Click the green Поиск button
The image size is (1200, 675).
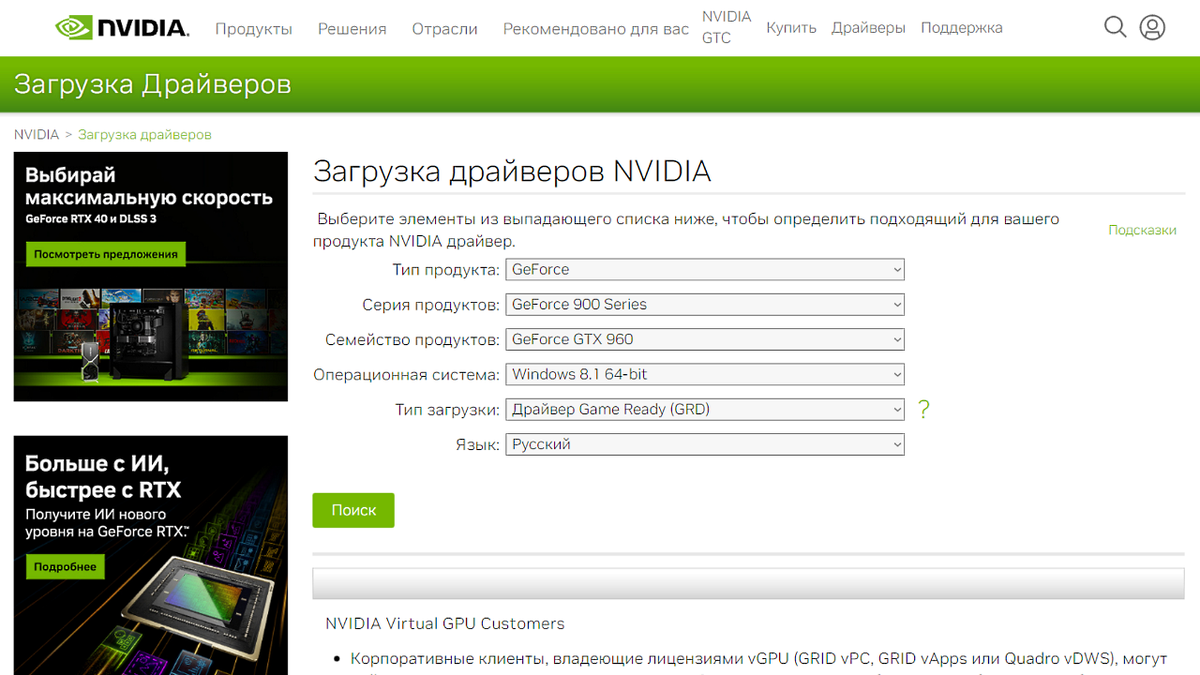click(x=354, y=510)
